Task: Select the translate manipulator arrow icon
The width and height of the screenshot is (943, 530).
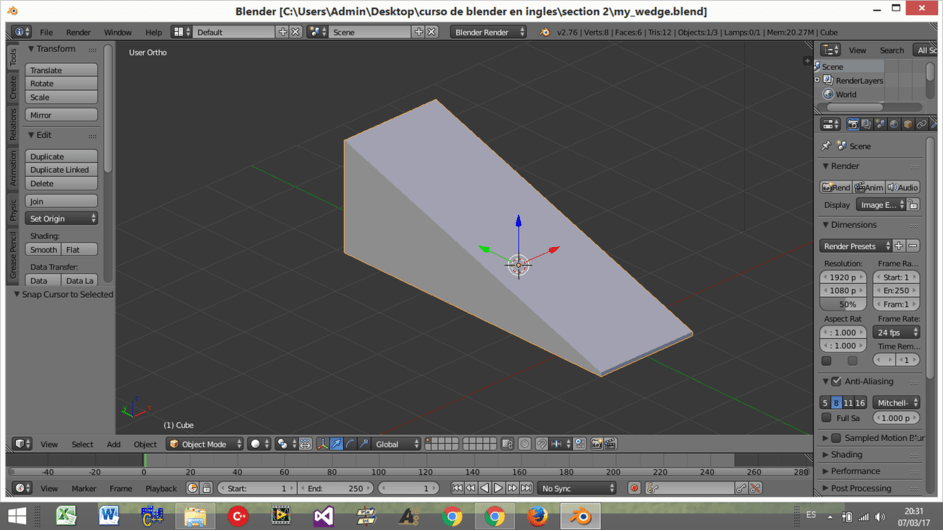Action: [x=336, y=444]
